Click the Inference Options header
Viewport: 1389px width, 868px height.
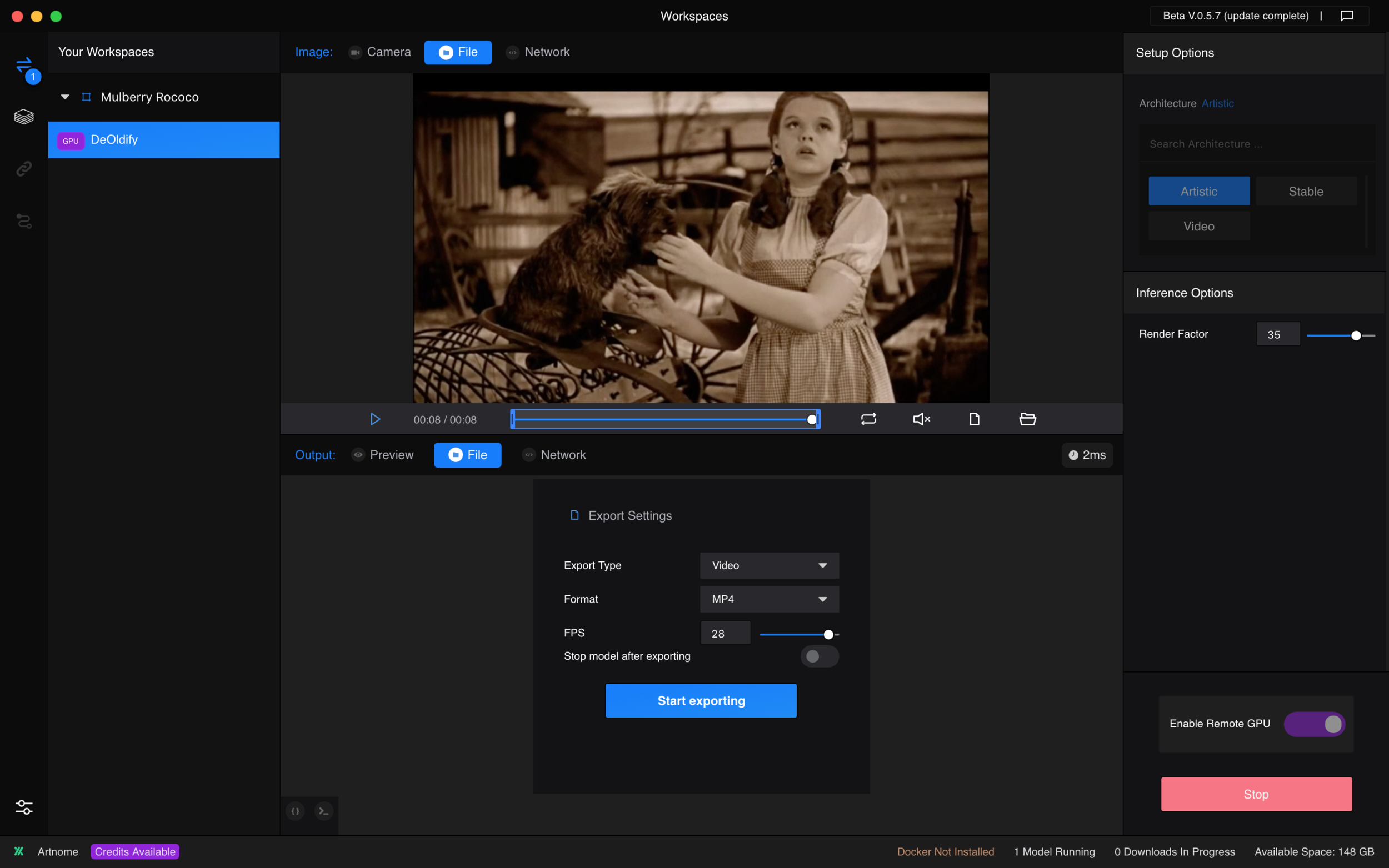[1184, 293]
